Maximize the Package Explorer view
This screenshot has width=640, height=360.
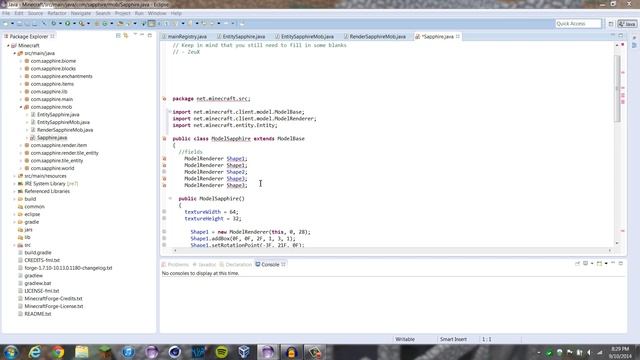tap(150, 36)
